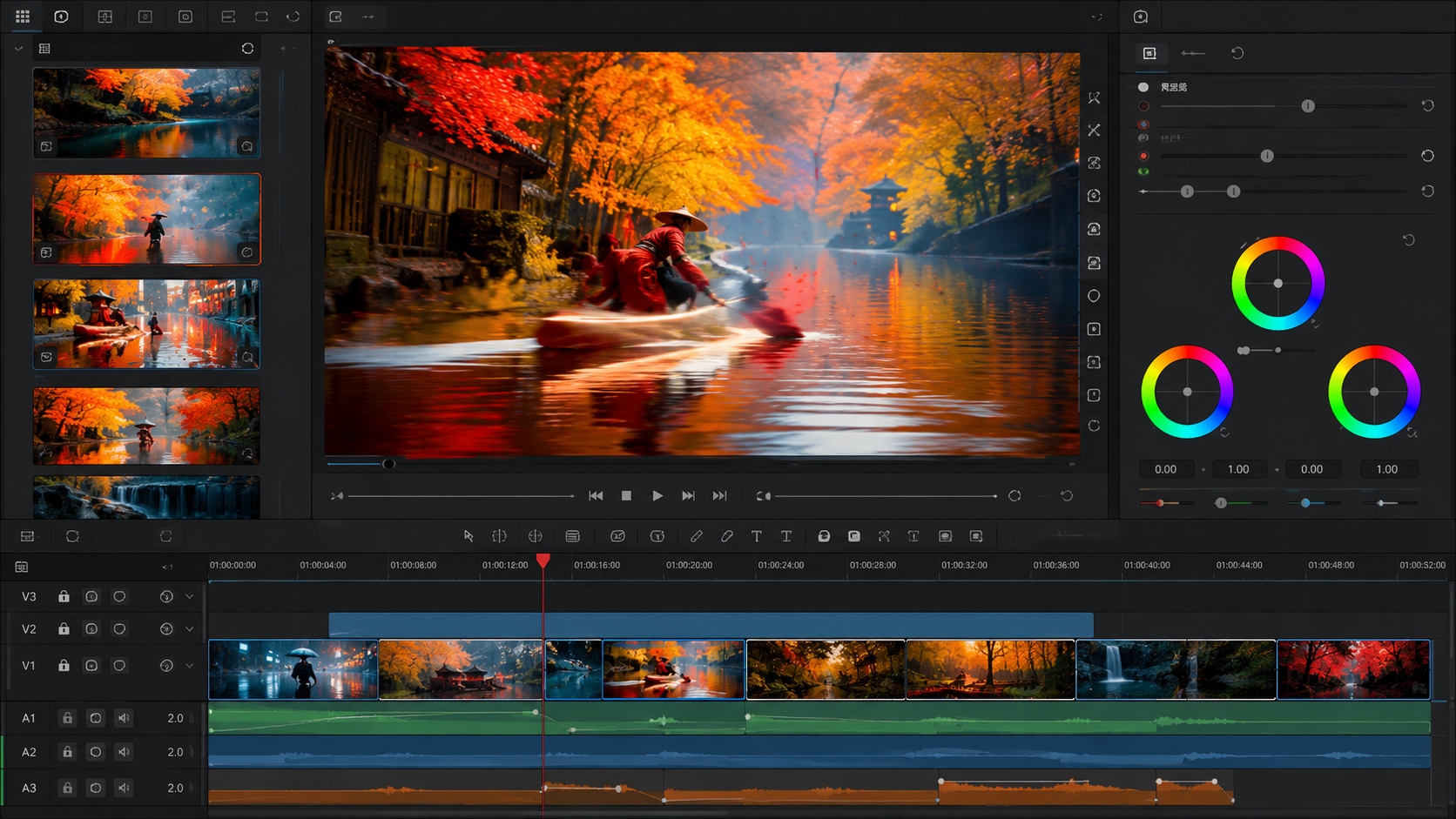Viewport: 1456px width, 819px height.
Task: Select the arrow selection tool in timeline toolbar
Action: (x=468, y=536)
